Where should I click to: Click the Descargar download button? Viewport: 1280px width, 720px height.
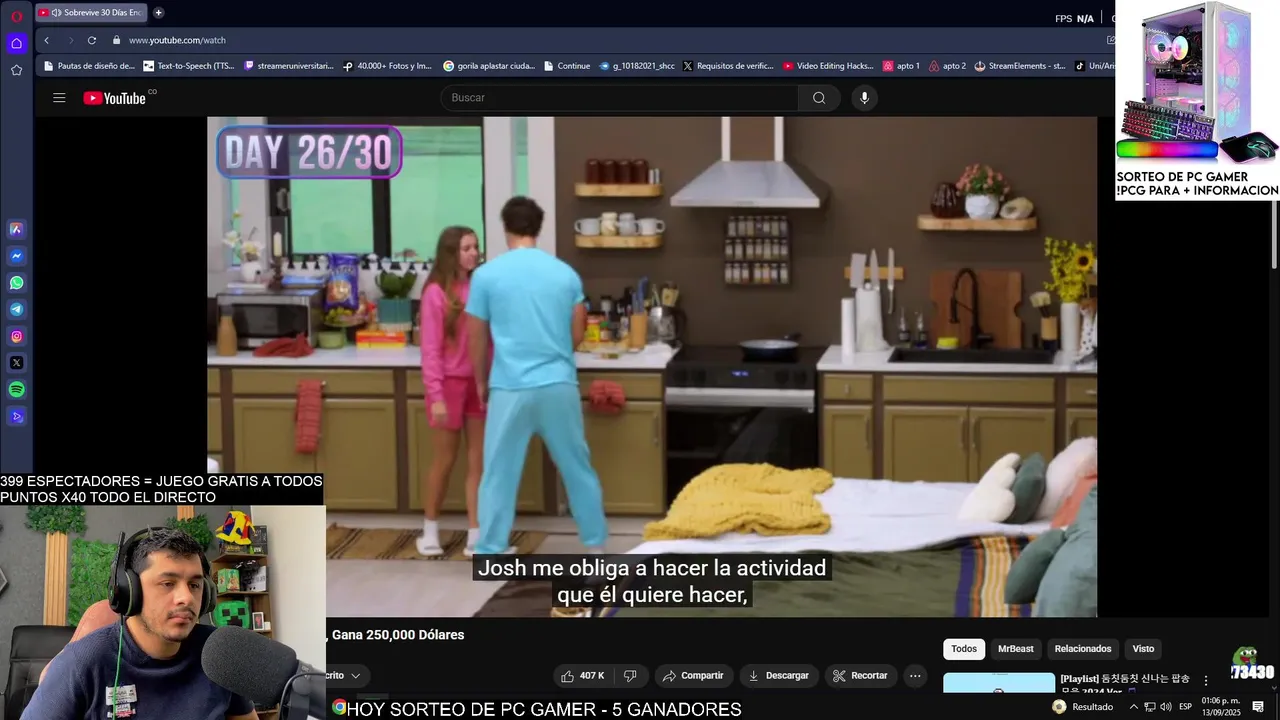tap(778, 676)
